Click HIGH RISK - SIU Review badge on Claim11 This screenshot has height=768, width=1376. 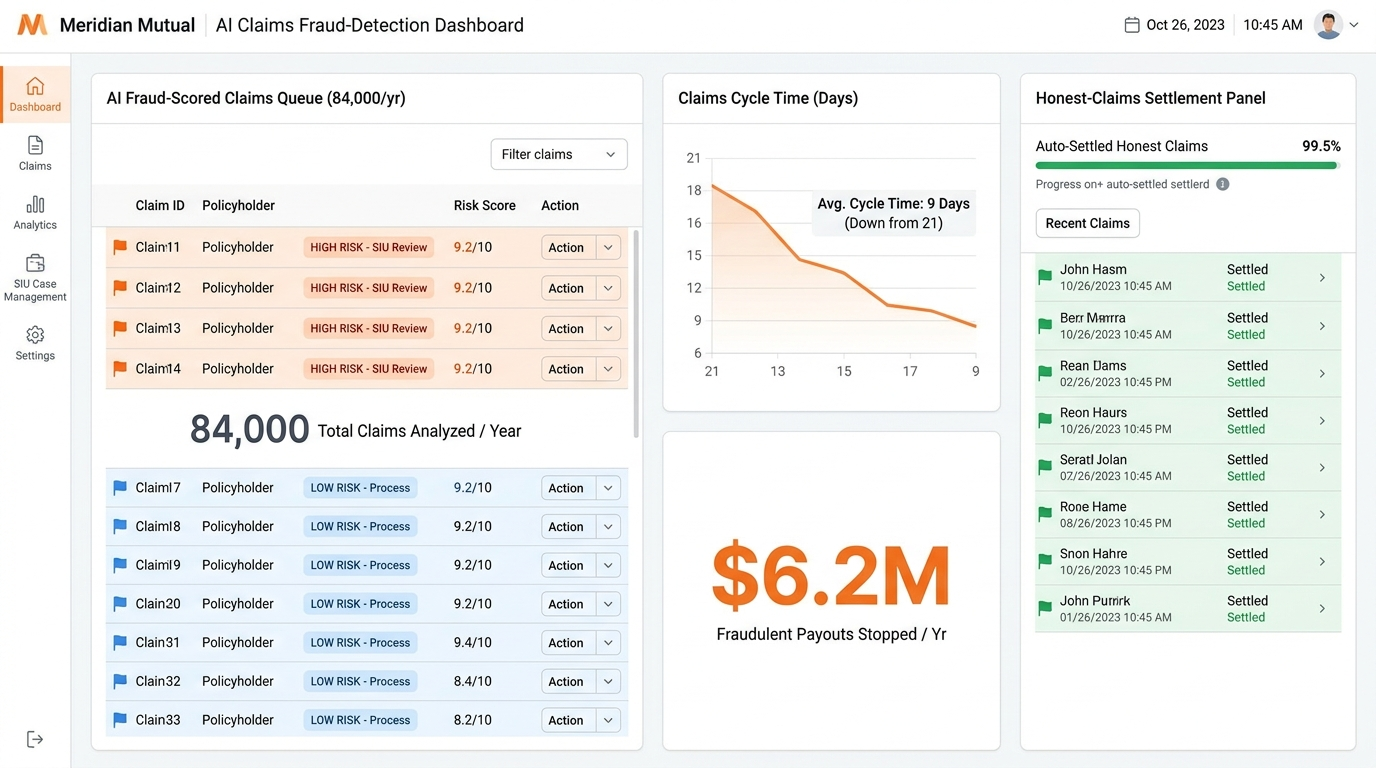pyautogui.click(x=369, y=247)
